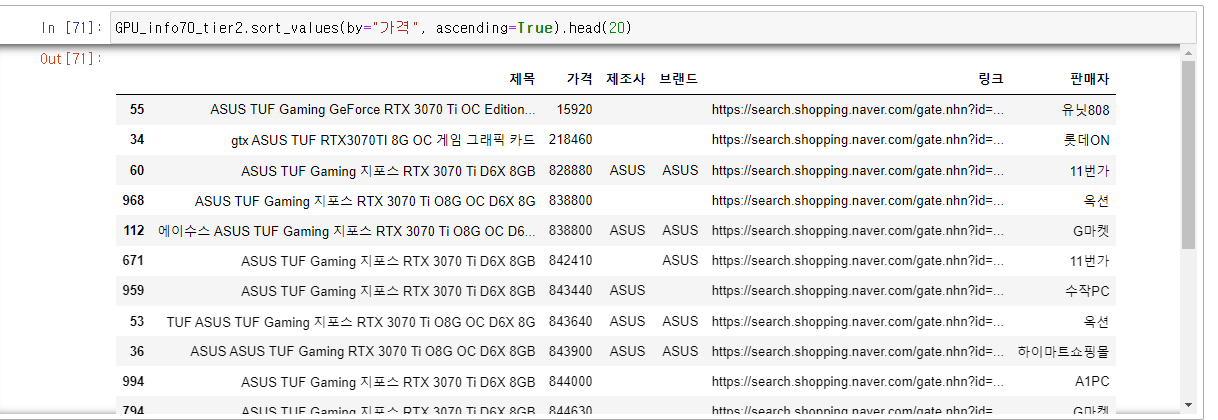Select row index 959

[x=133, y=291]
